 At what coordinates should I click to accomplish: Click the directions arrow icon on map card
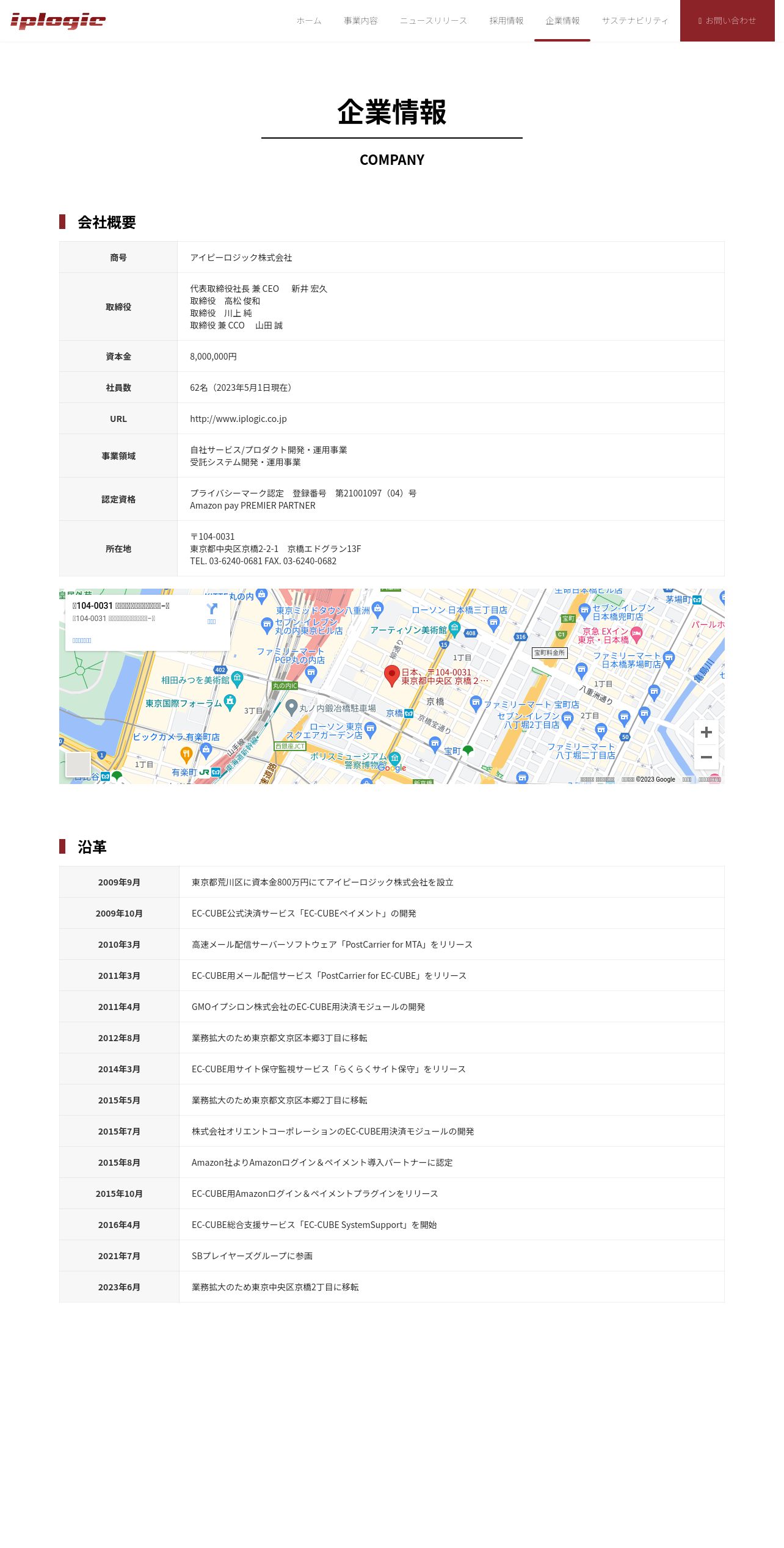tap(212, 609)
